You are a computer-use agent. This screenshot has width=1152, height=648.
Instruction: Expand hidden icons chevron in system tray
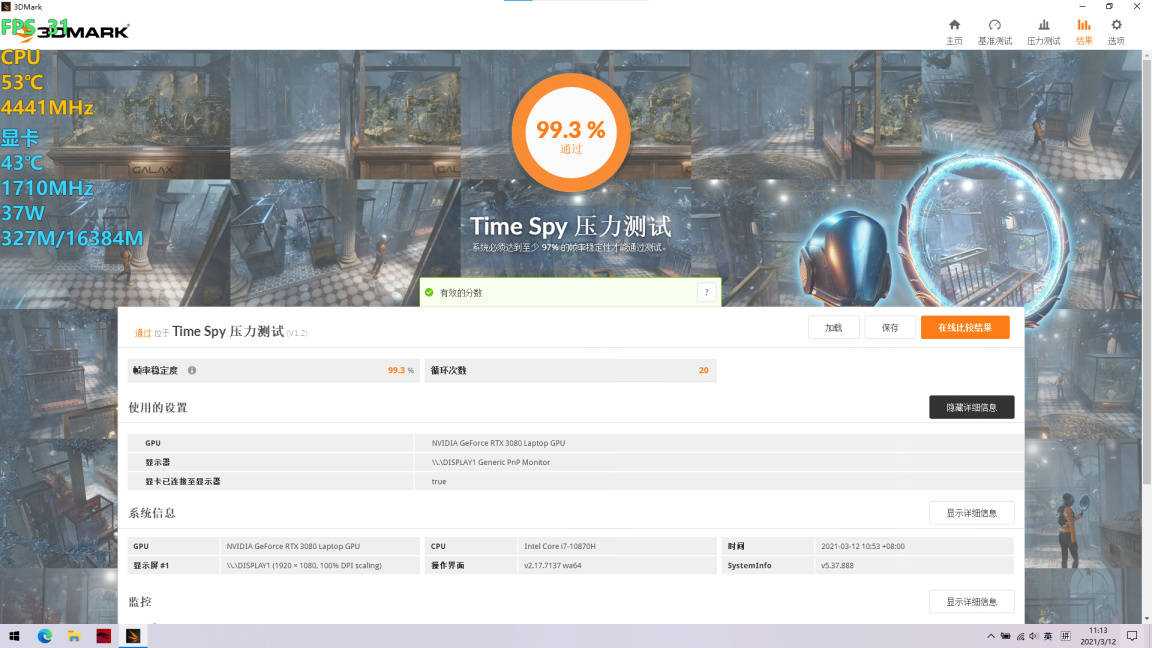coord(990,636)
